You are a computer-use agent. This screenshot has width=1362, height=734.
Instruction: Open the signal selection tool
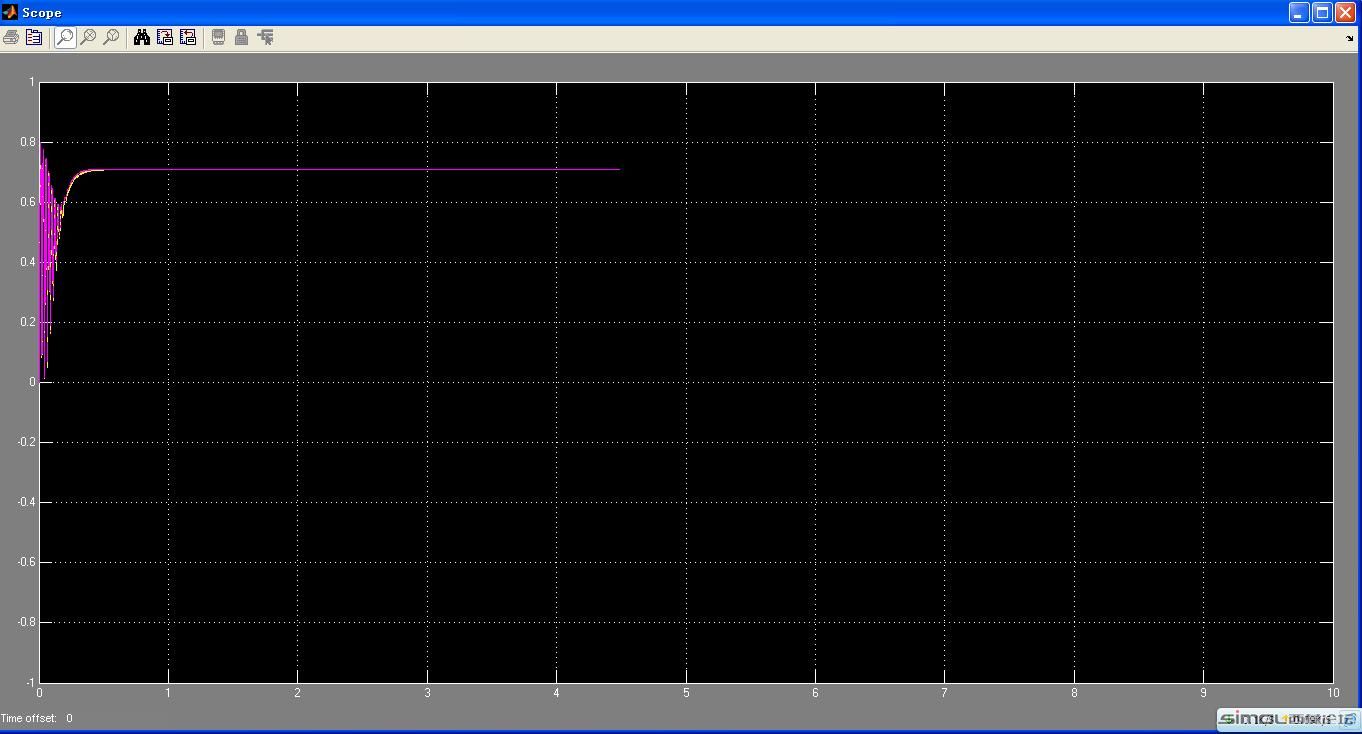click(x=265, y=37)
